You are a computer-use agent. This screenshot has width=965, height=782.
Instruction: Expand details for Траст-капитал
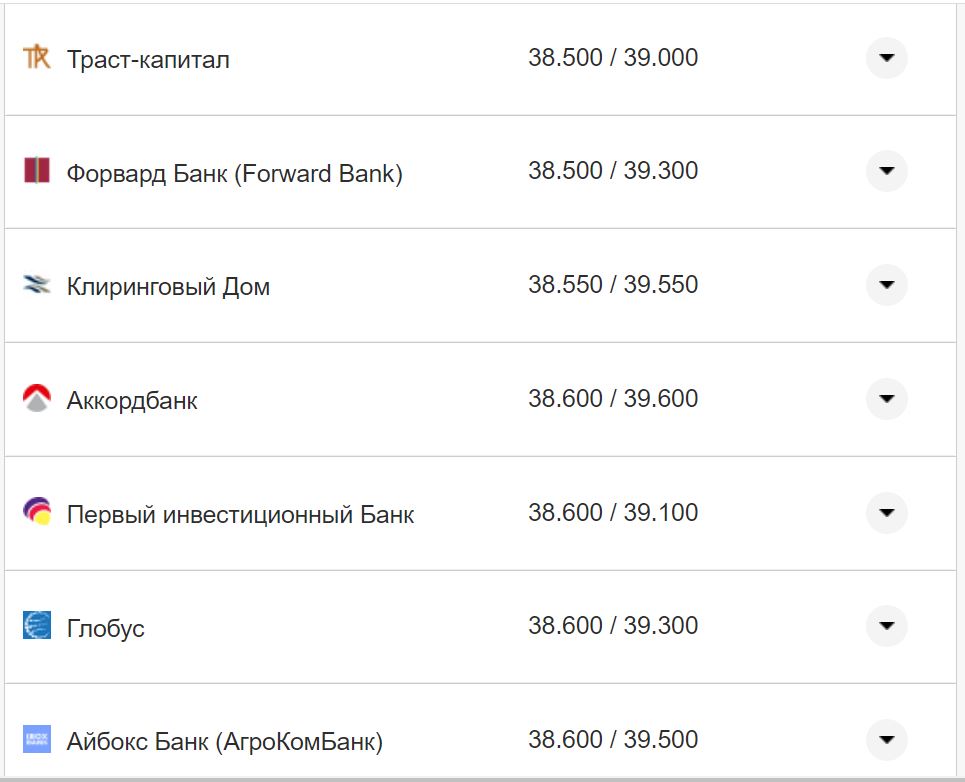(886, 58)
